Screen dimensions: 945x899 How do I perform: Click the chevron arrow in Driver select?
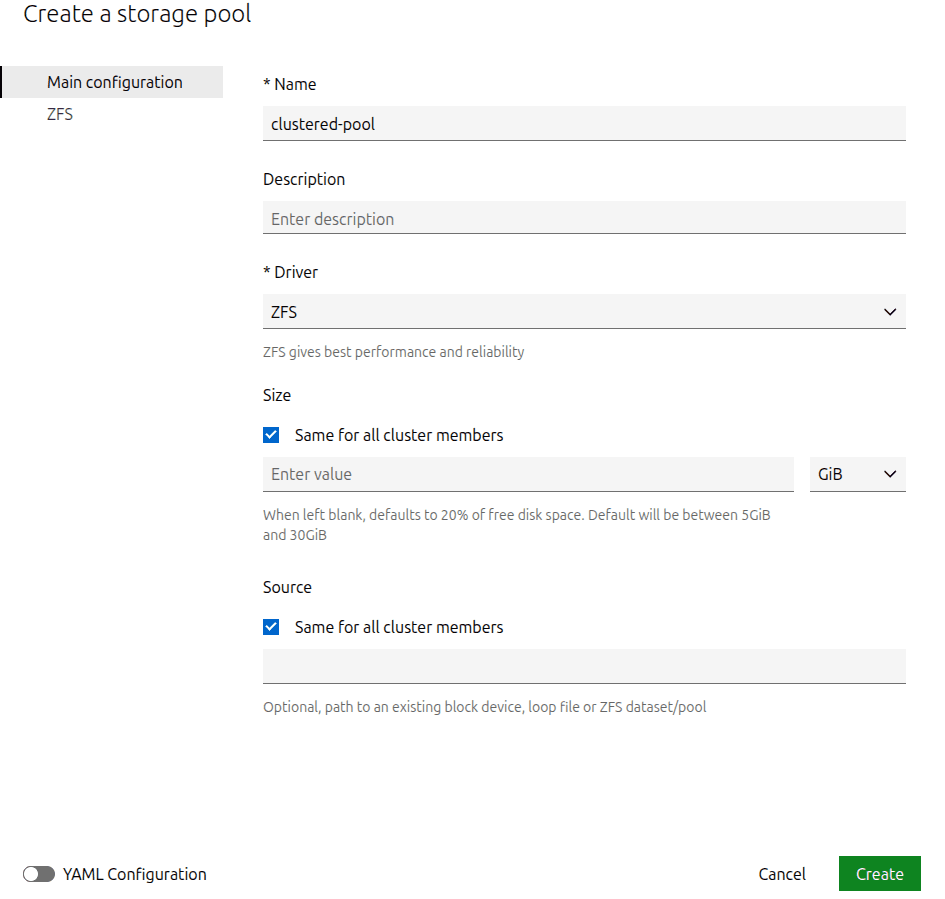[x=890, y=312]
